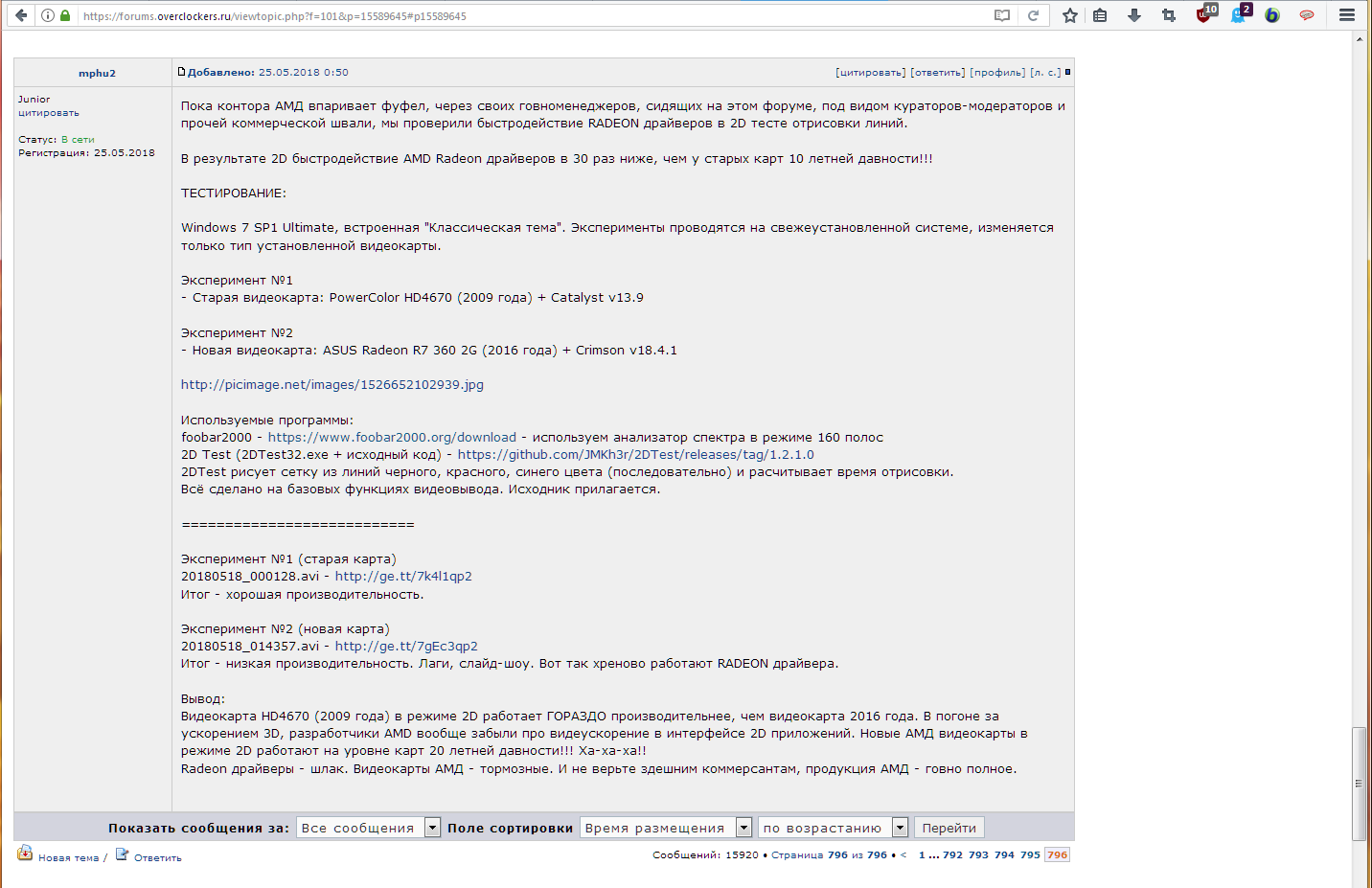Open picimage.net image link
The image size is (1372, 888).
332,385
